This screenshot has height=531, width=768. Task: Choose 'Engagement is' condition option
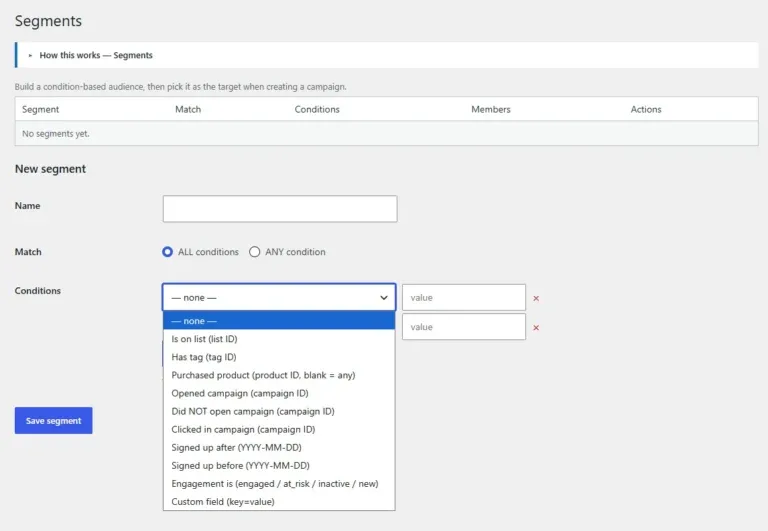(x=279, y=484)
